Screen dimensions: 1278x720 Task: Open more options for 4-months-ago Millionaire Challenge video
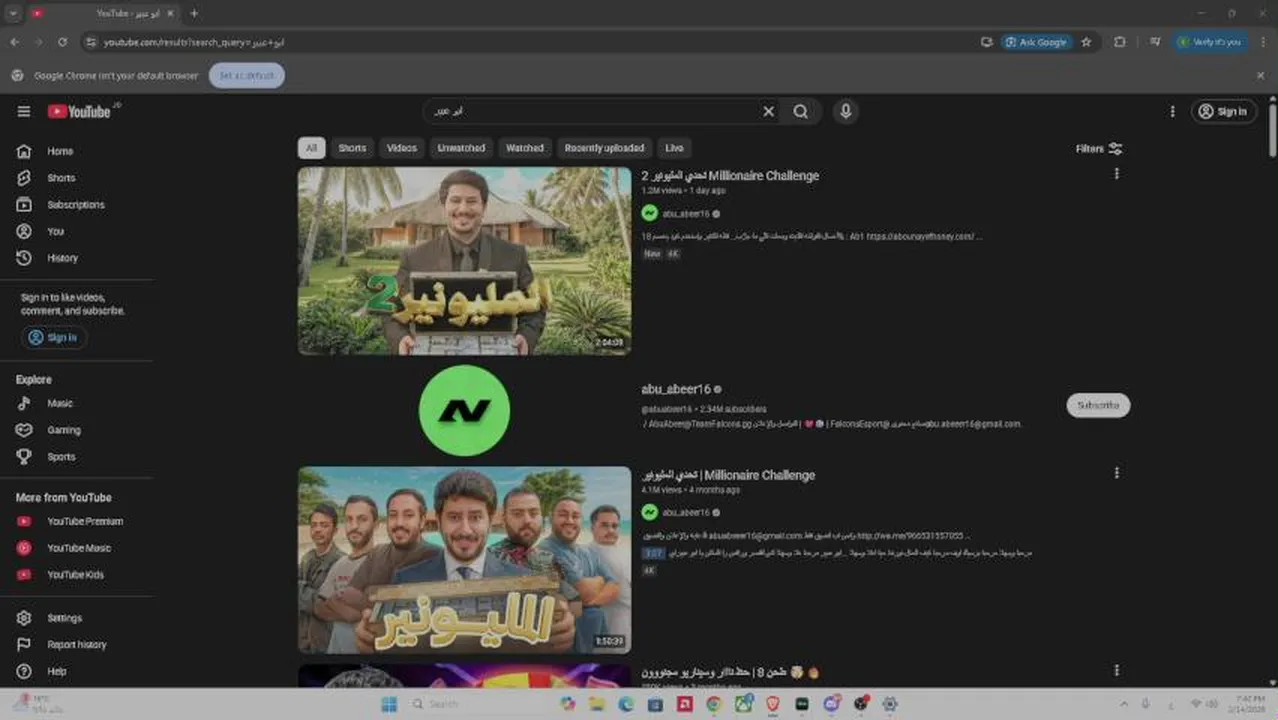tap(1116, 473)
